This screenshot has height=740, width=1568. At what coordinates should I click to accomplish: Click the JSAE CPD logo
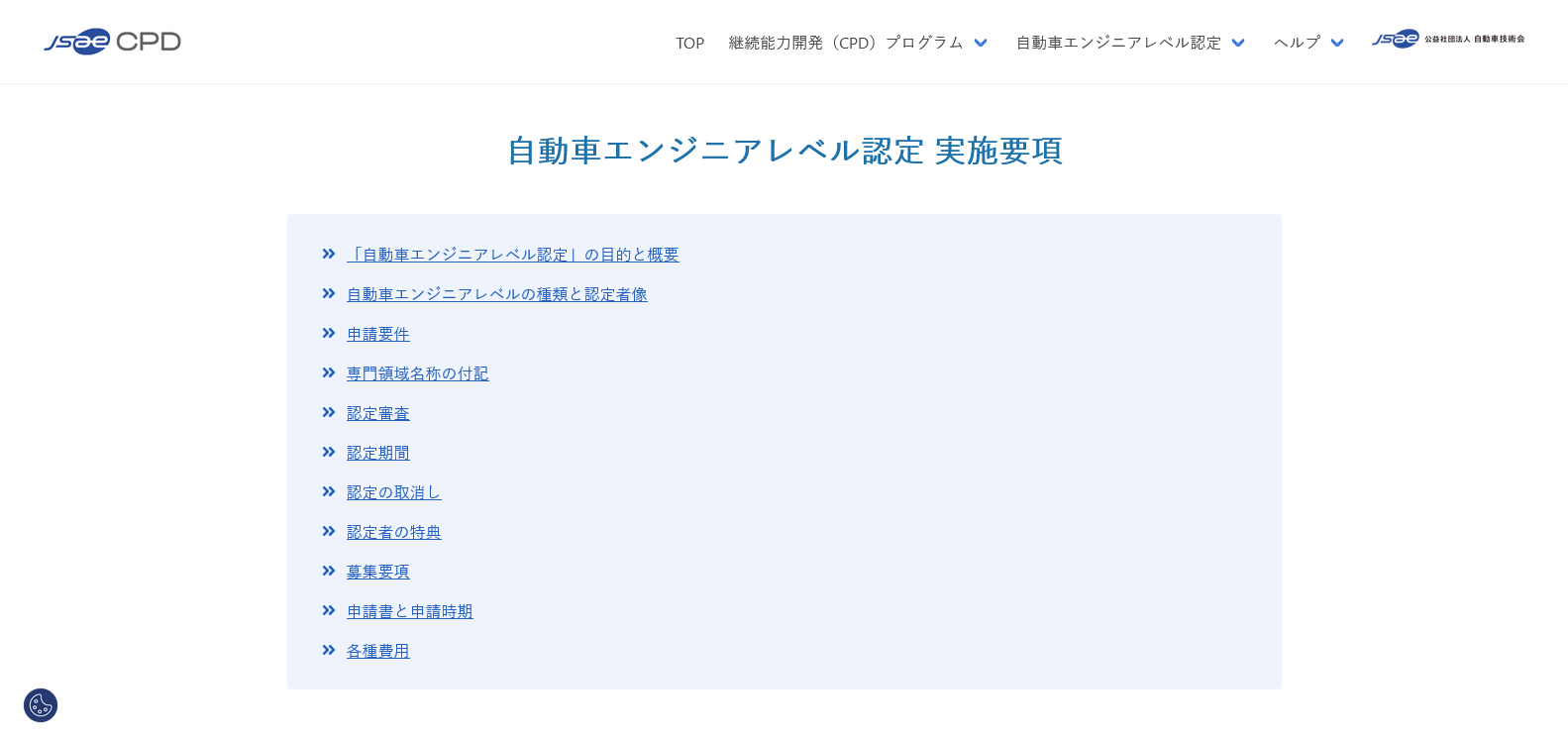tap(112, 42)
